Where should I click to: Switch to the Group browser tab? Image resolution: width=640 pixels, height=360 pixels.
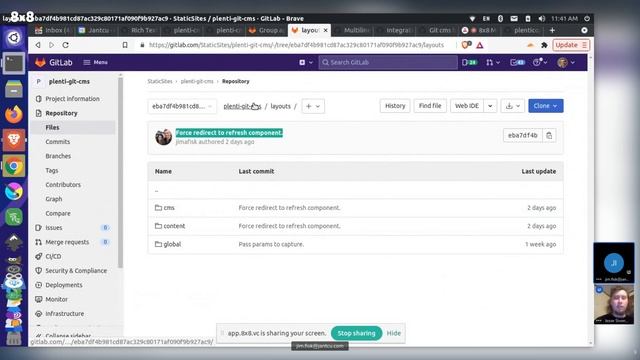point(267,30)
